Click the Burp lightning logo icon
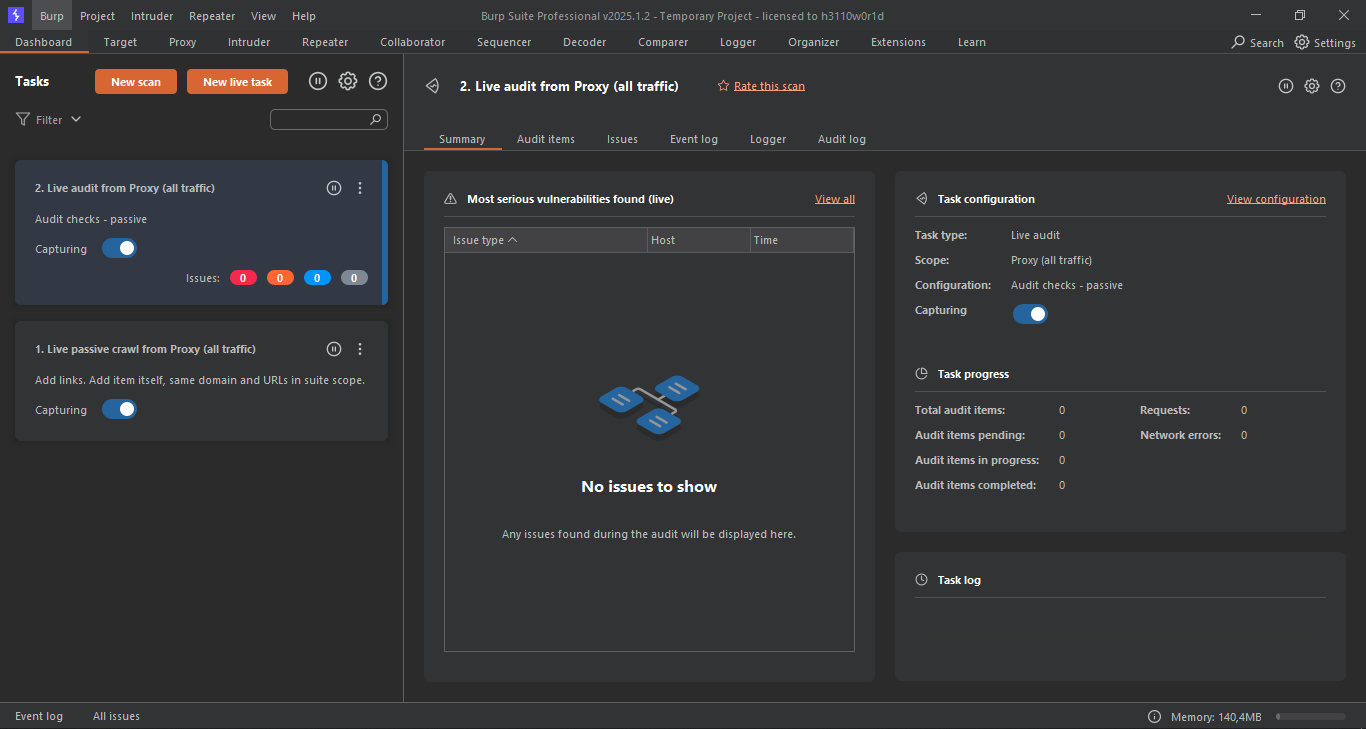 click(x=16, y=15)
